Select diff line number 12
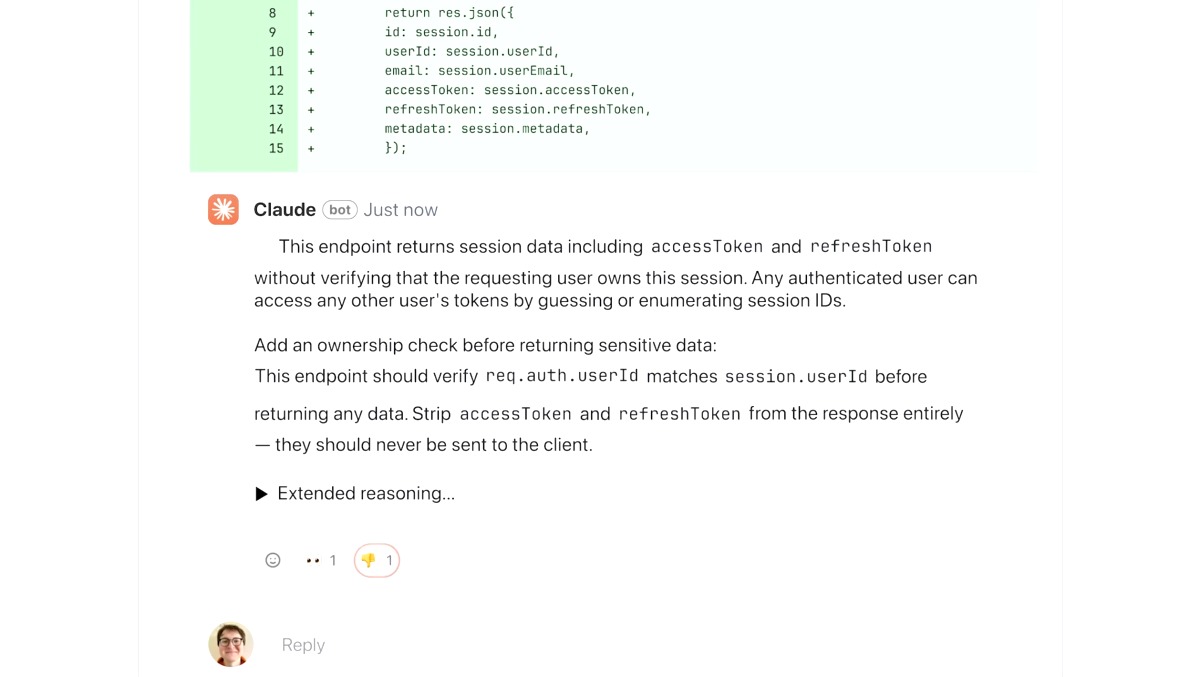The image size is (1200, 677). (276, 90)
